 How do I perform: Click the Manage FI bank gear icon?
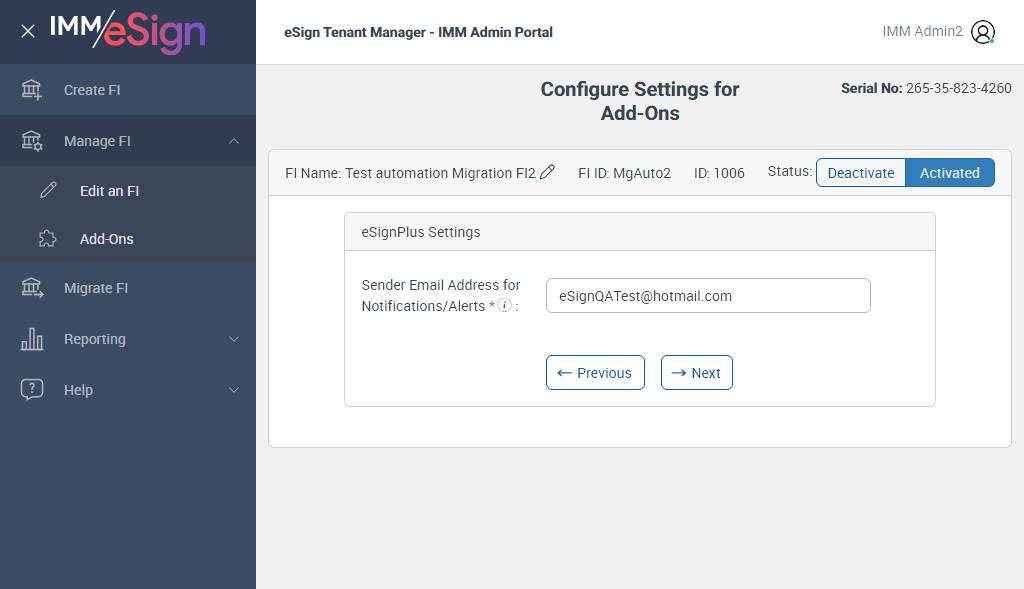point(32,141)
